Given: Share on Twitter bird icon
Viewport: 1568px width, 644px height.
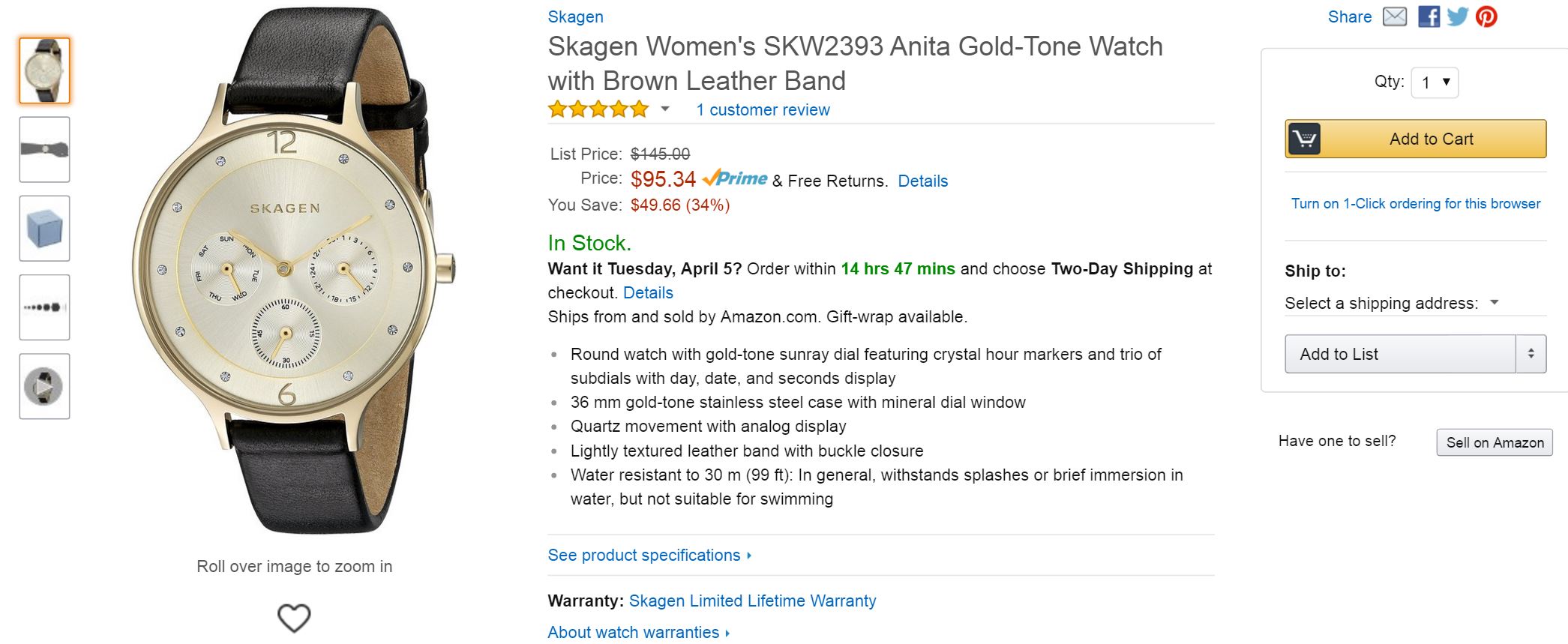Looking at the screenshot, I should click(x=1457, y=16).
